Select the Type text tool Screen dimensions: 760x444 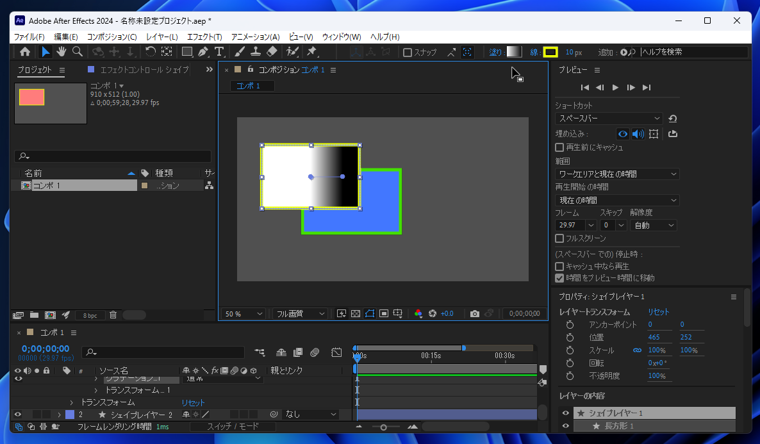click(219, 52)
